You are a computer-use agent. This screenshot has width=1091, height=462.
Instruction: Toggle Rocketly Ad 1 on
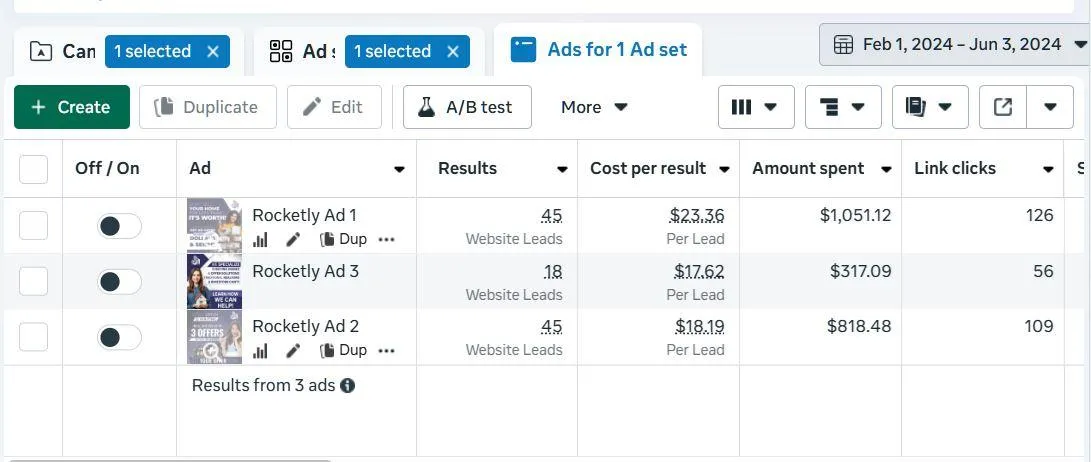(x=119, y=226)
